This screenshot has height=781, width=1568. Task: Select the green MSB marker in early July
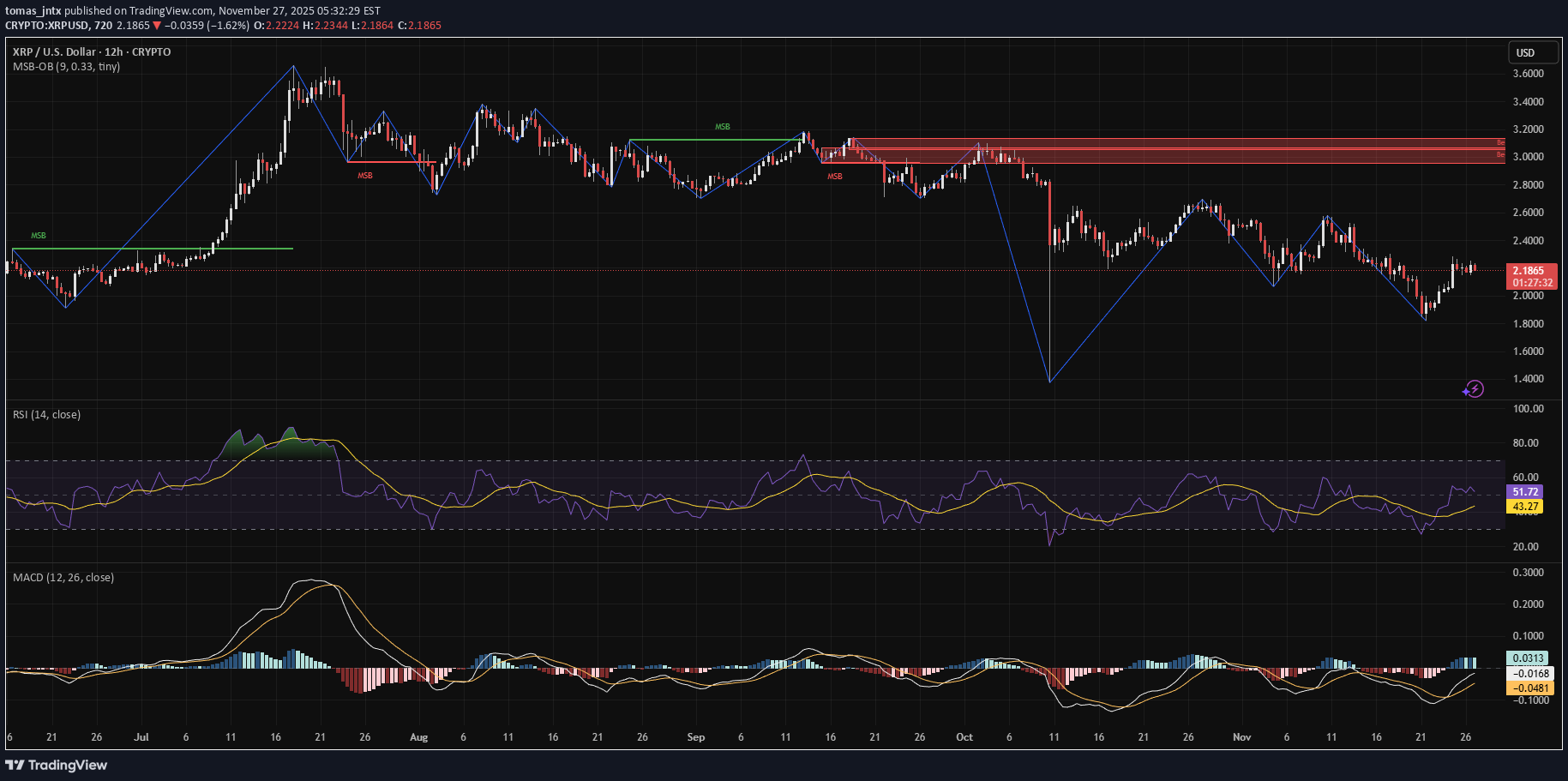38,234
